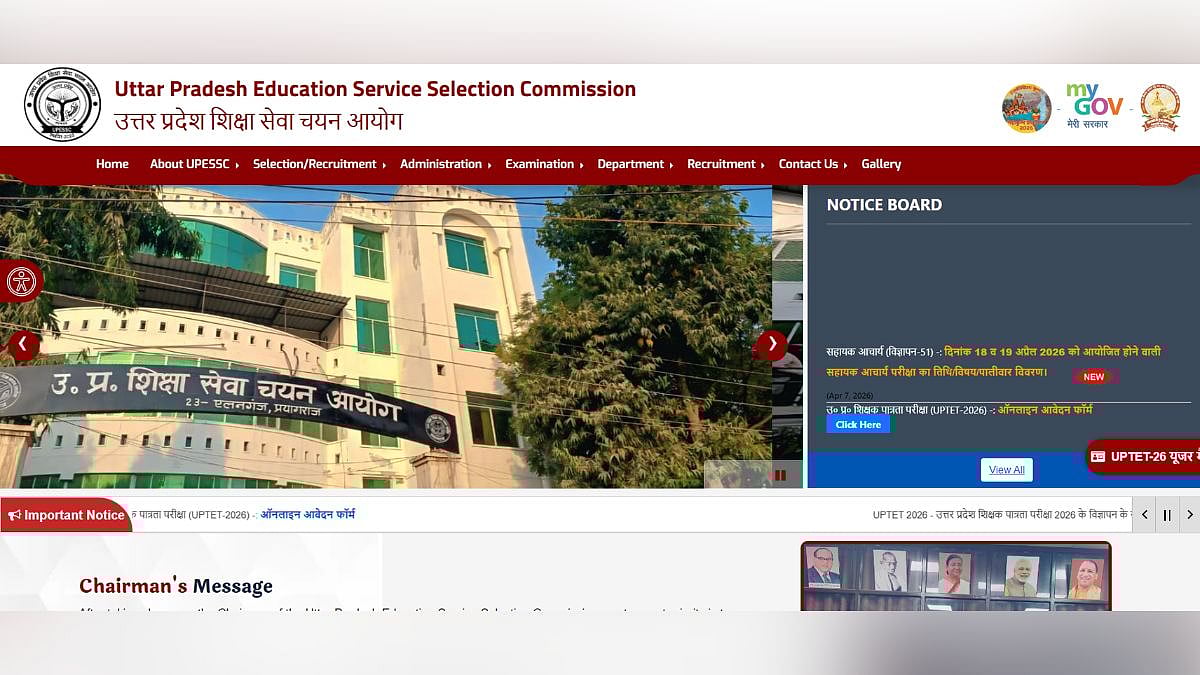Go to previous carousel slide
Viewport: 1200px width, 675px height.
pos(23,345)
